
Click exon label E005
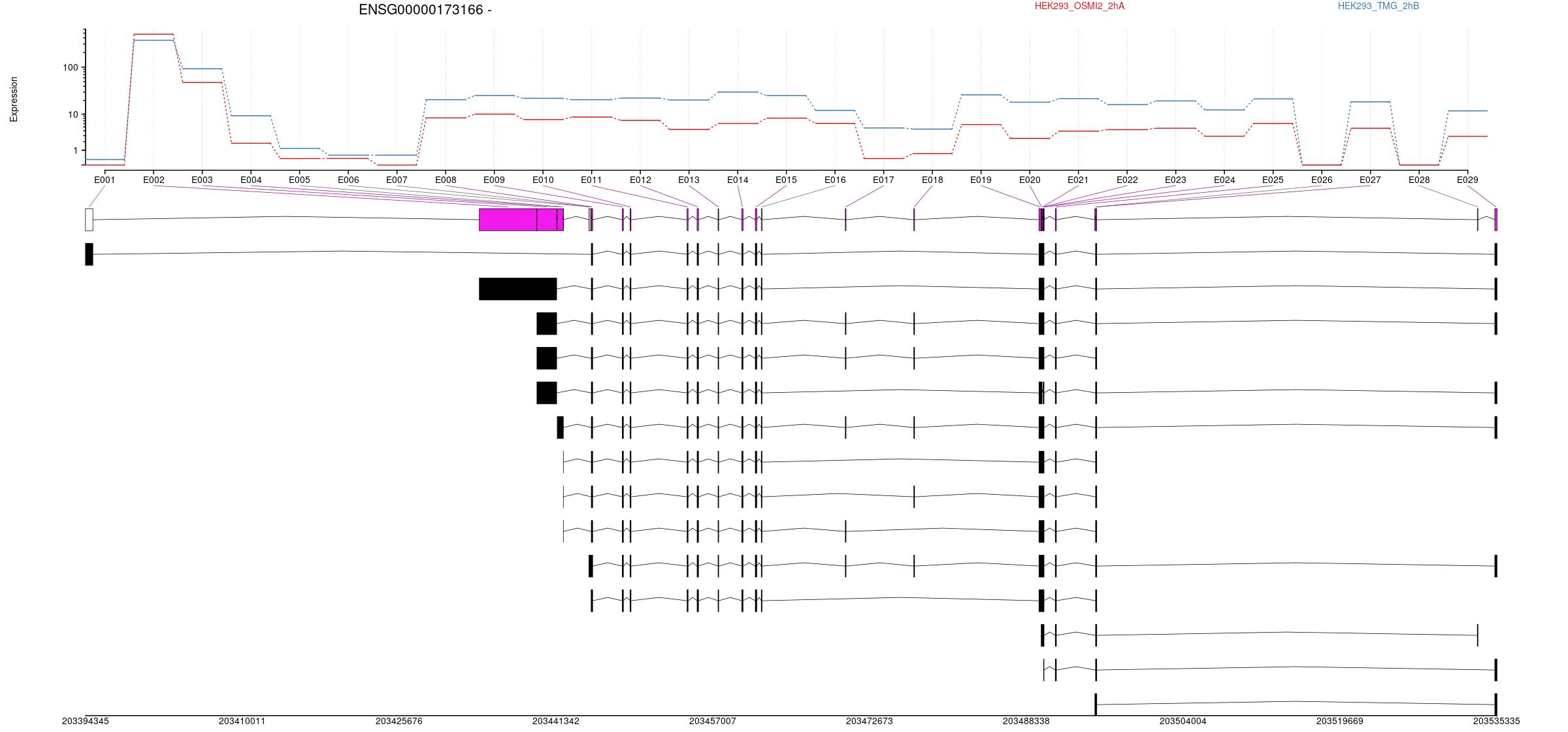pos(299,180)
